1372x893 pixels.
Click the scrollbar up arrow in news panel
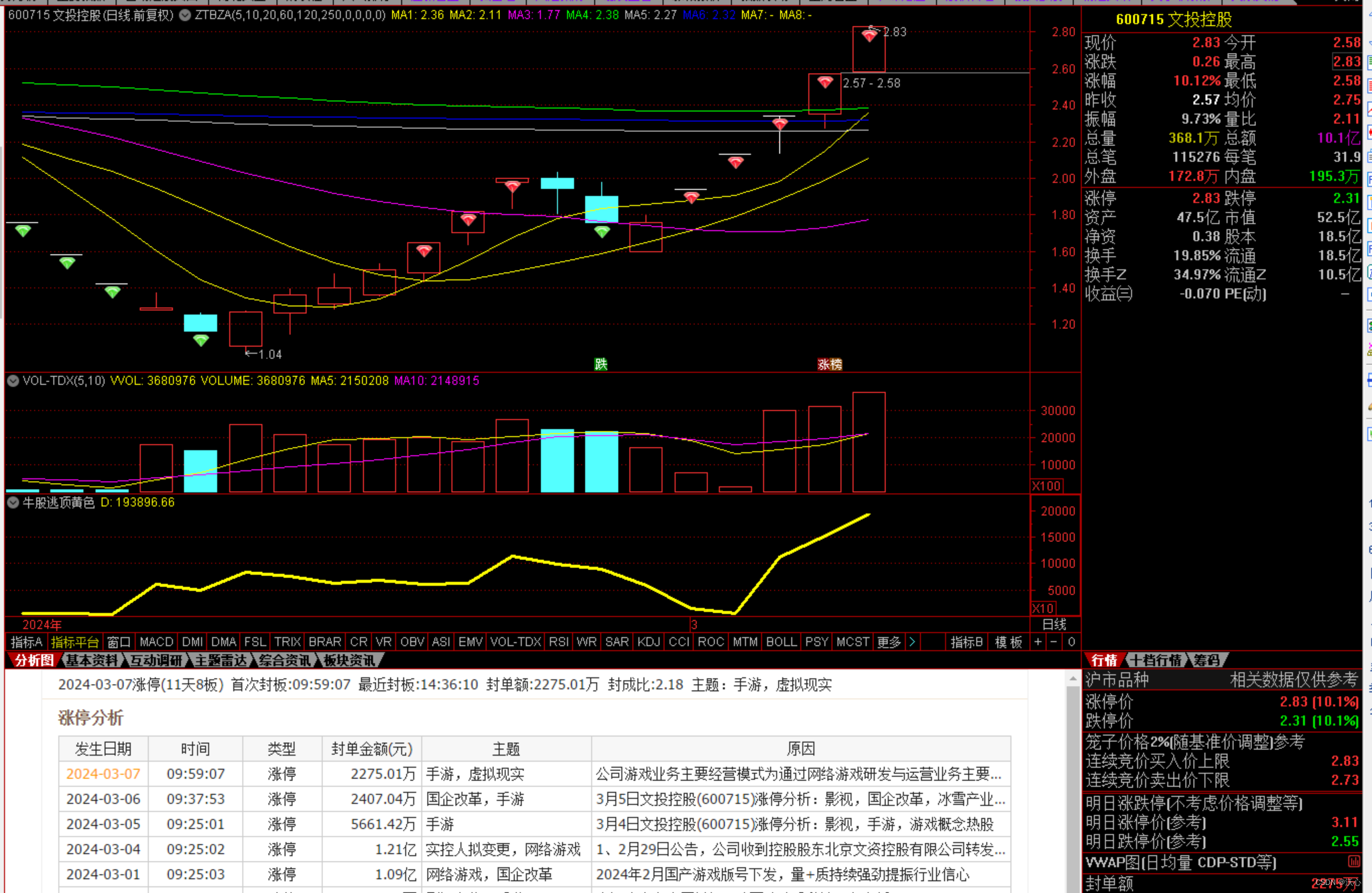coord(1072,679)
